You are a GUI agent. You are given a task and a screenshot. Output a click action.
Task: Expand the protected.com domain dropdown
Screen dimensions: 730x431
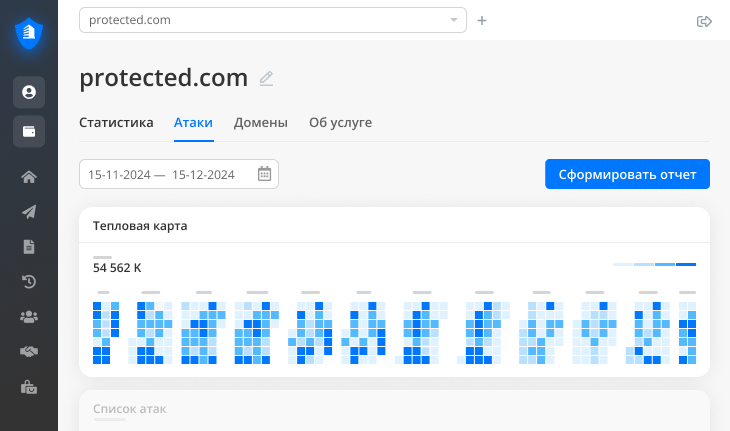[454, 20]
